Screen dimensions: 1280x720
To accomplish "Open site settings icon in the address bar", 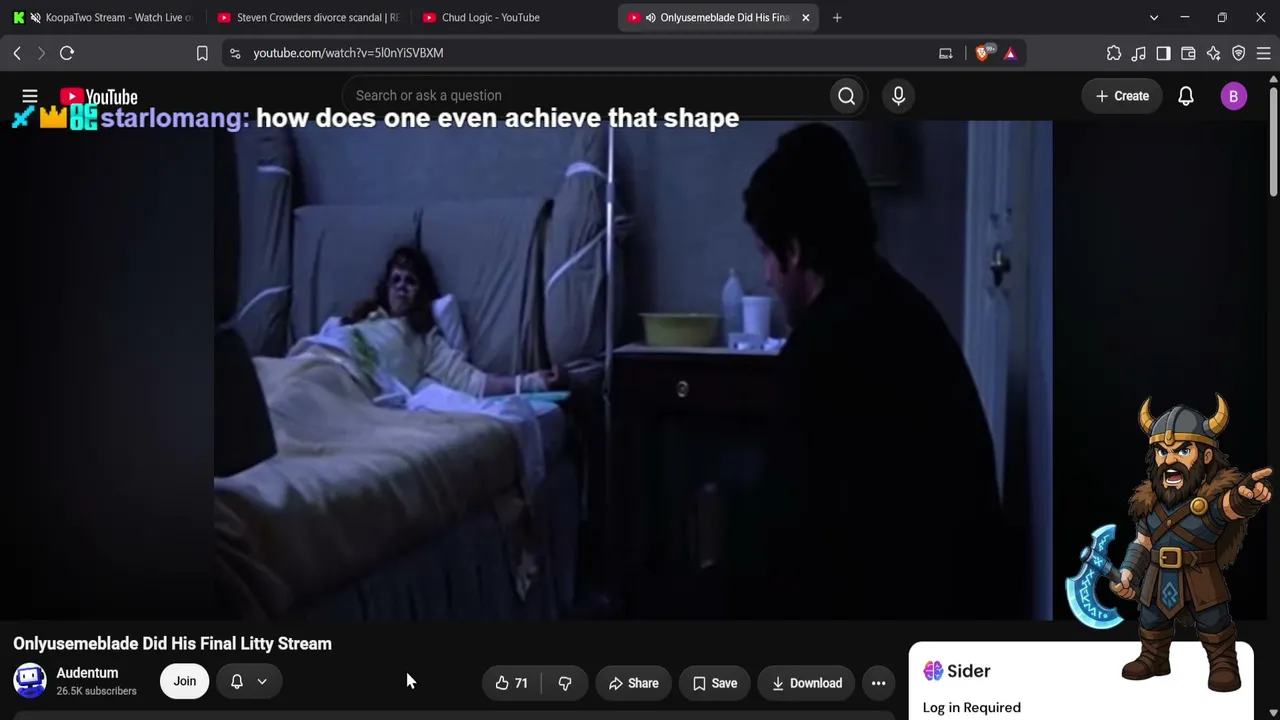I will 235,53.
